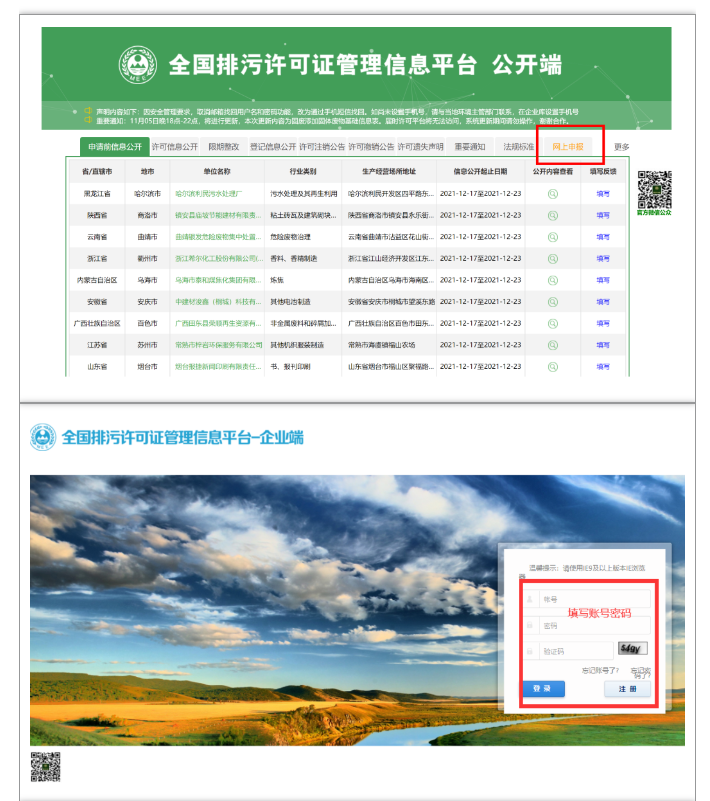Open the 重要通知 tab
This screenshot has height=801, width=710.
(469, 147)
